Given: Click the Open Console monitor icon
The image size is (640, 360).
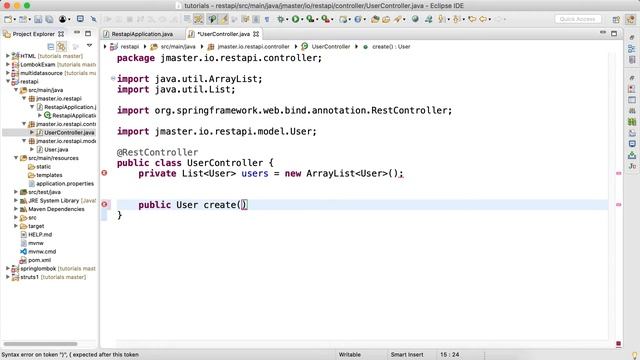Looking at the screenshot, I should click(80, 19).
